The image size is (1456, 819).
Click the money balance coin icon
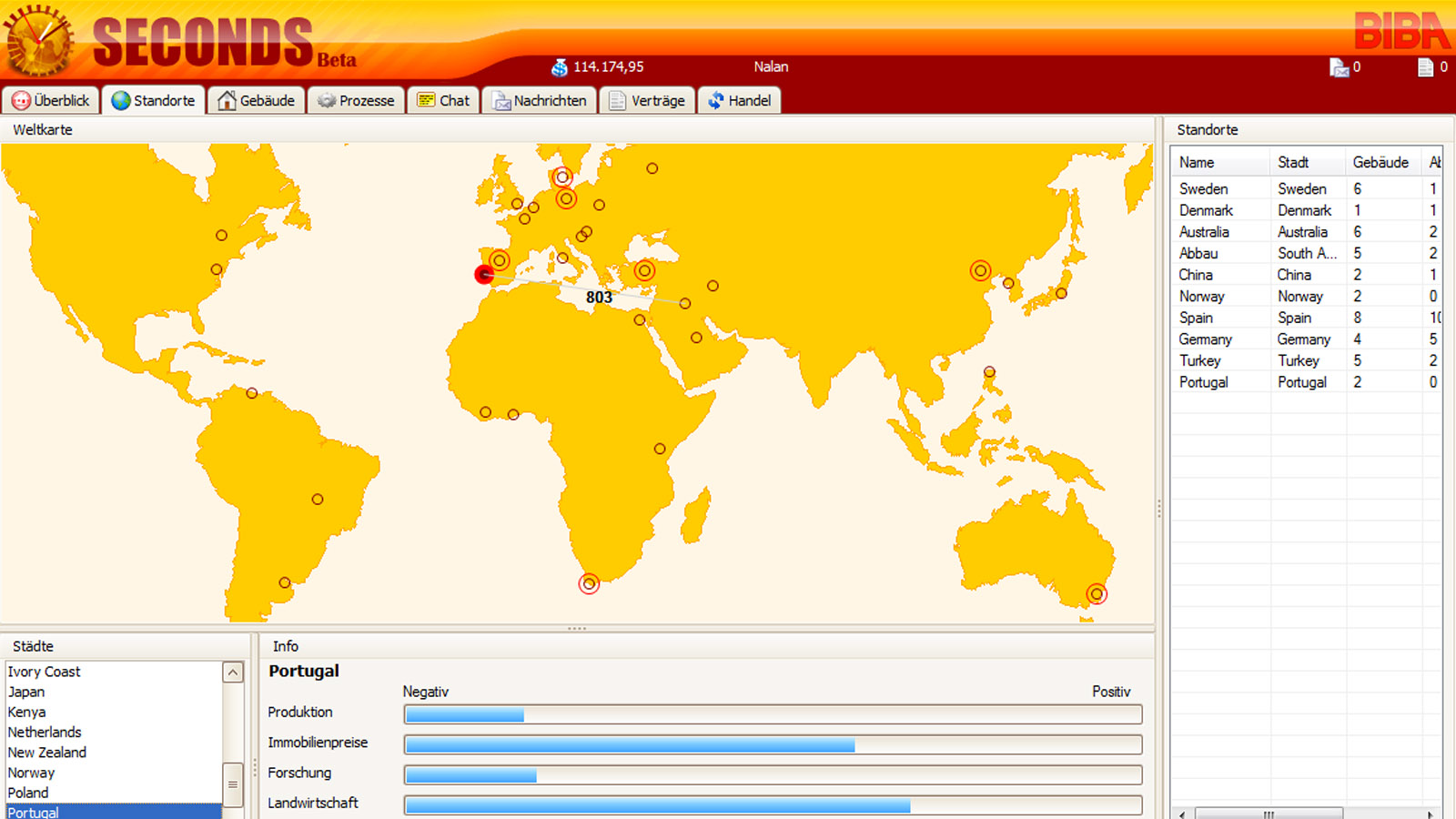coord(559,67)
